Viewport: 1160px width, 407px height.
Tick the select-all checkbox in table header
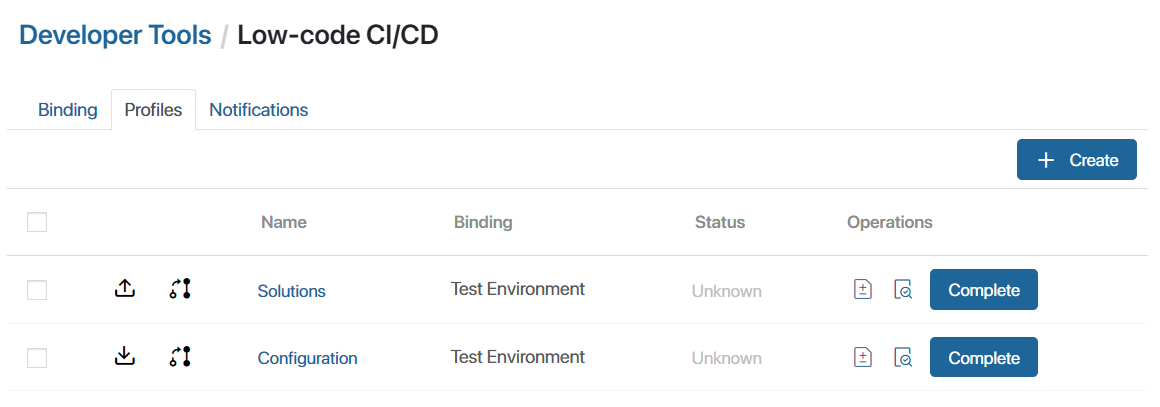pyautogui.click(x=37, y=222)
